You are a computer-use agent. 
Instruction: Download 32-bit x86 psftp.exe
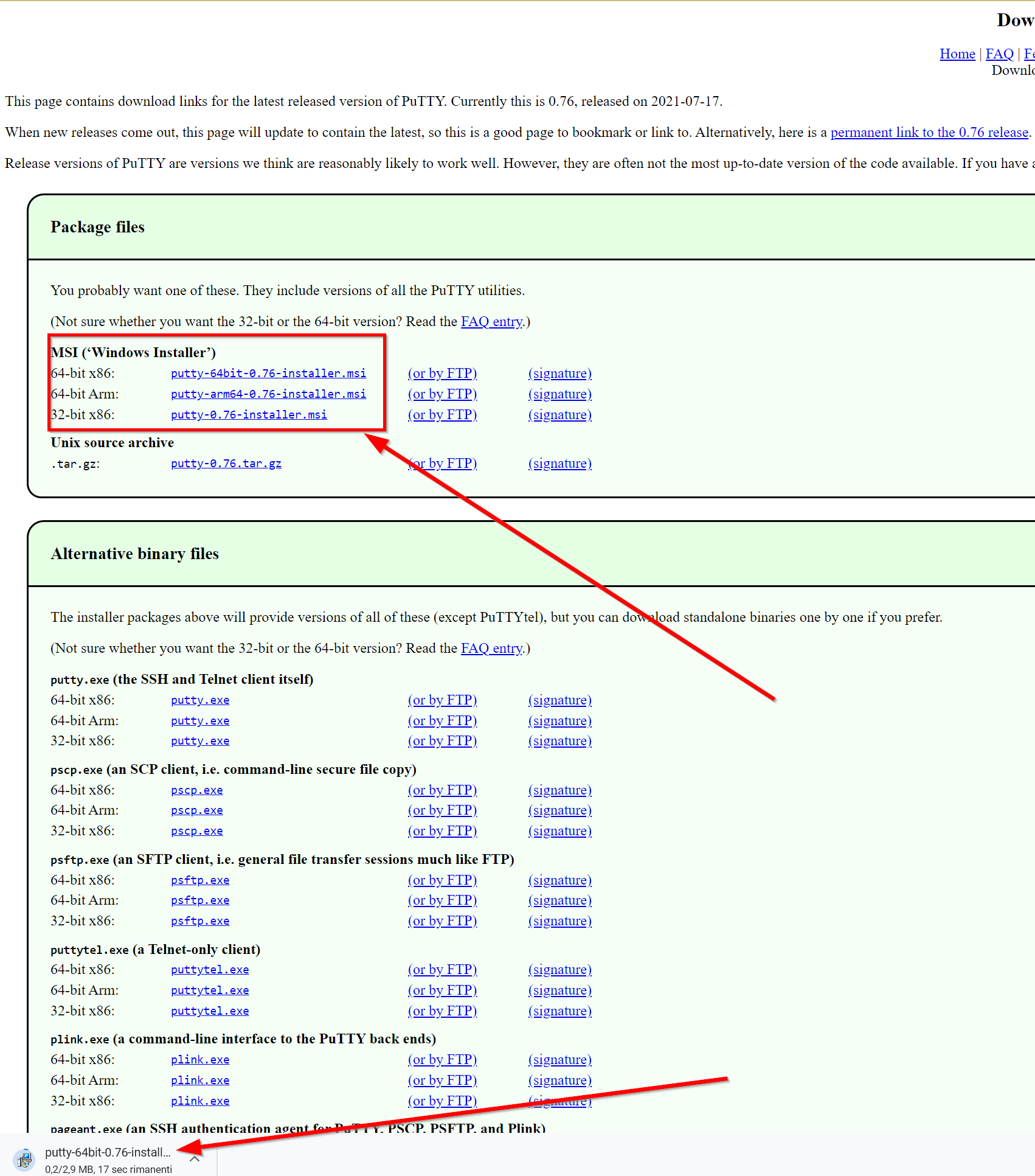click(x=200, y=920)
